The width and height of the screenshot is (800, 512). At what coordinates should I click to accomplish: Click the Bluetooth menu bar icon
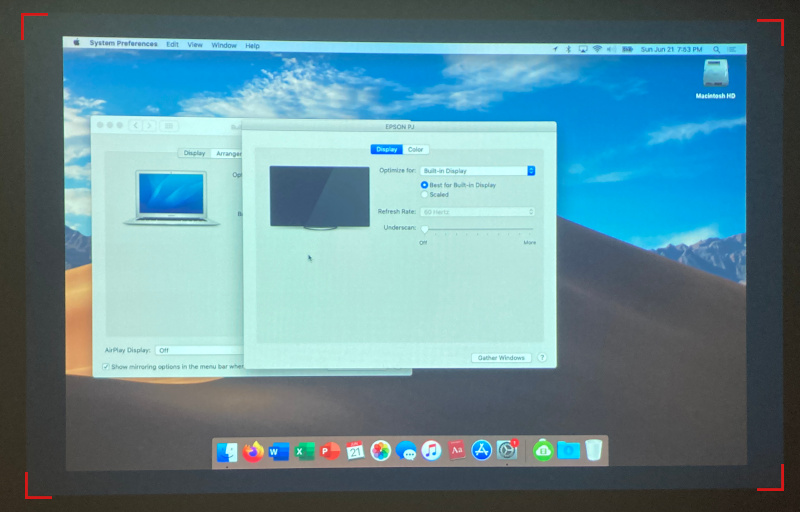click(568, 49)
